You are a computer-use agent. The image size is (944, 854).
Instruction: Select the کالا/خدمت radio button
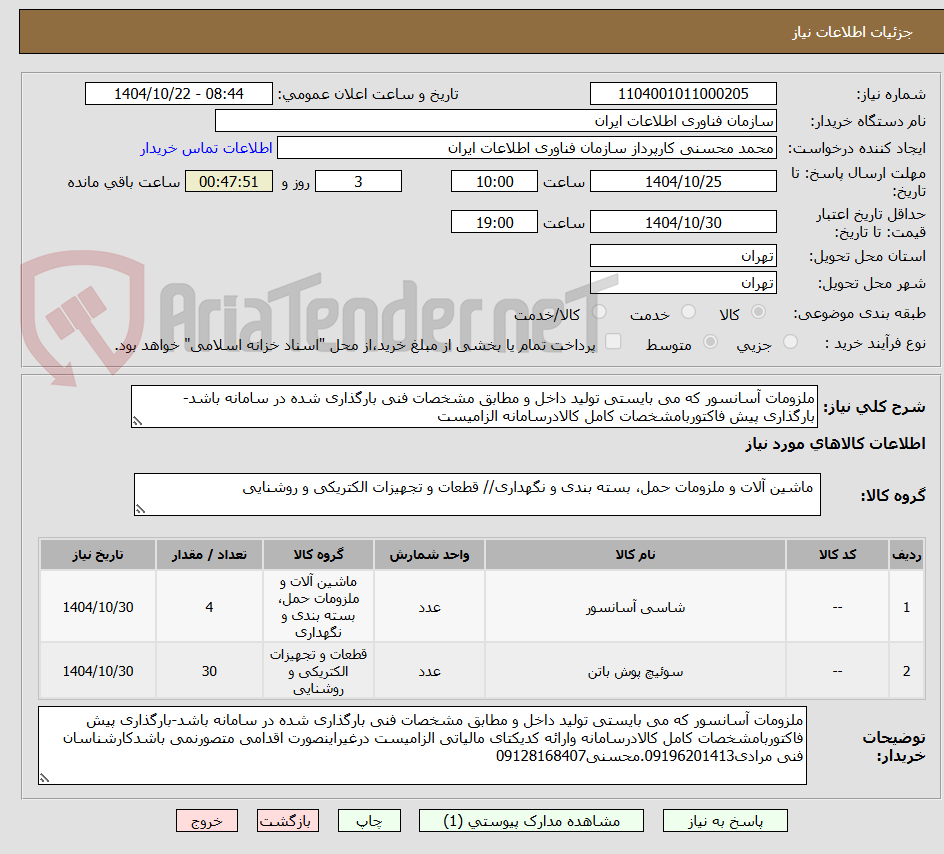[599, 312]
